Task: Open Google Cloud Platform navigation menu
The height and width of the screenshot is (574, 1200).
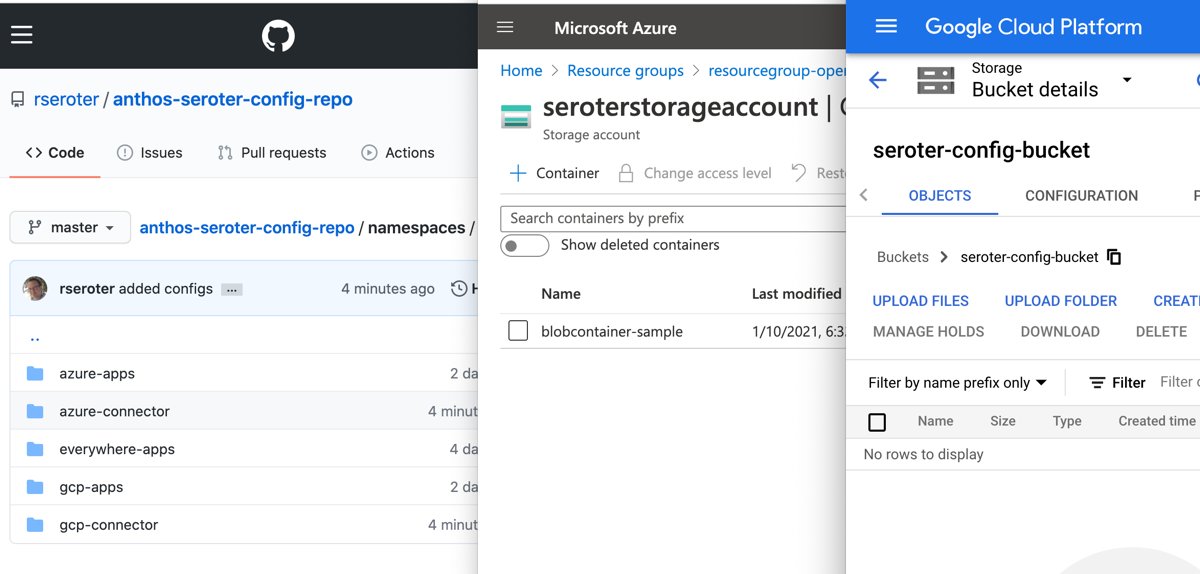Action: click(886, 27)
